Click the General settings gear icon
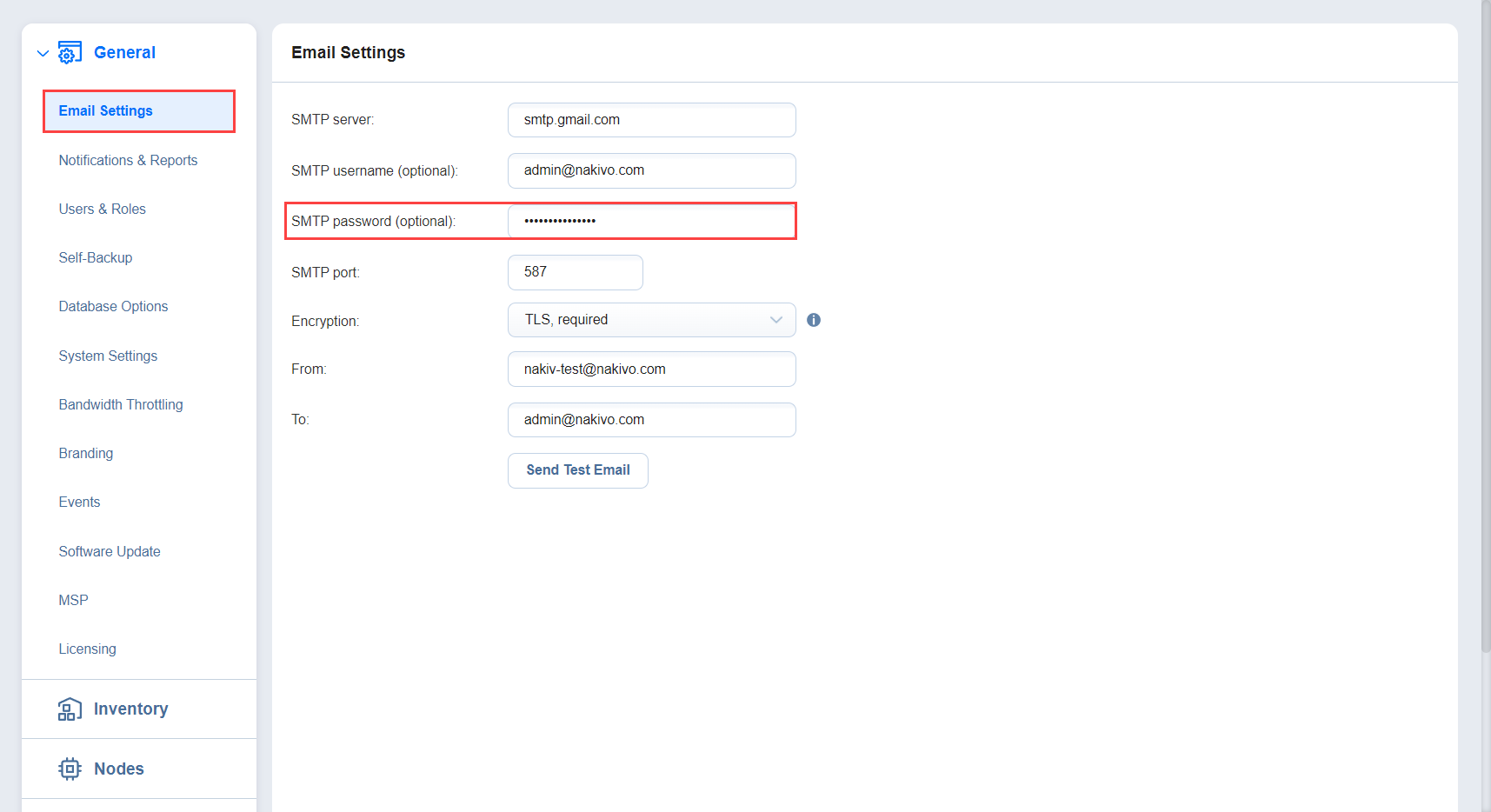This screenshot has height=812, width=1491. click(70, 53)
